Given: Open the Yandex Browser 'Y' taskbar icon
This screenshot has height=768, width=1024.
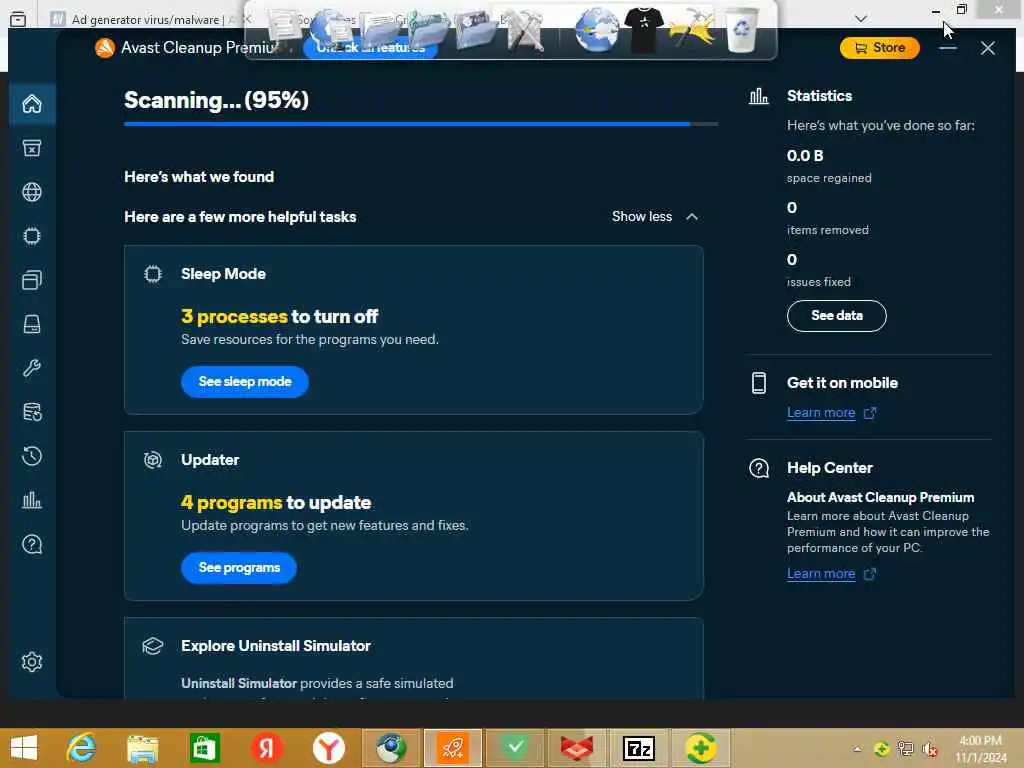Looking at the screenshot, I should [328, 748].
